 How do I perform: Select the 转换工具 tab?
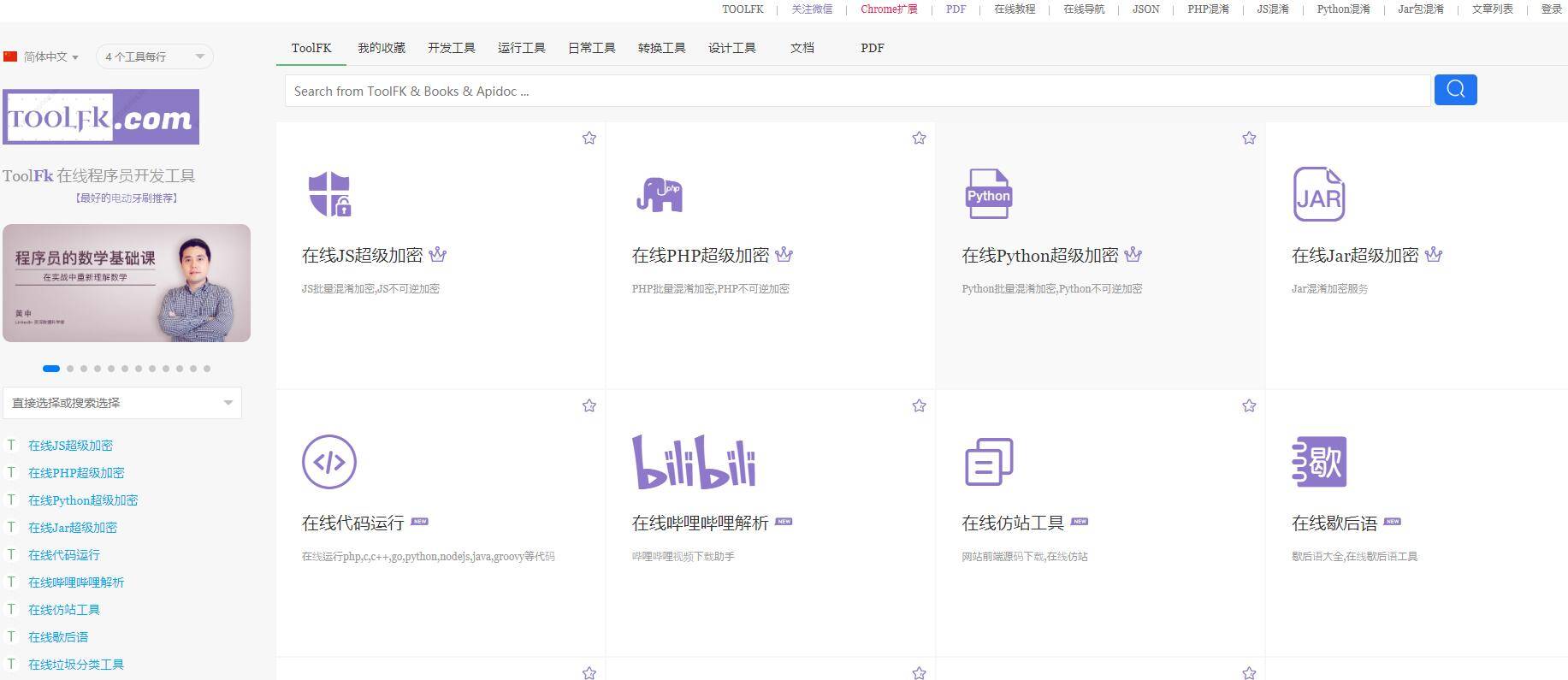(x=661, y=48)
